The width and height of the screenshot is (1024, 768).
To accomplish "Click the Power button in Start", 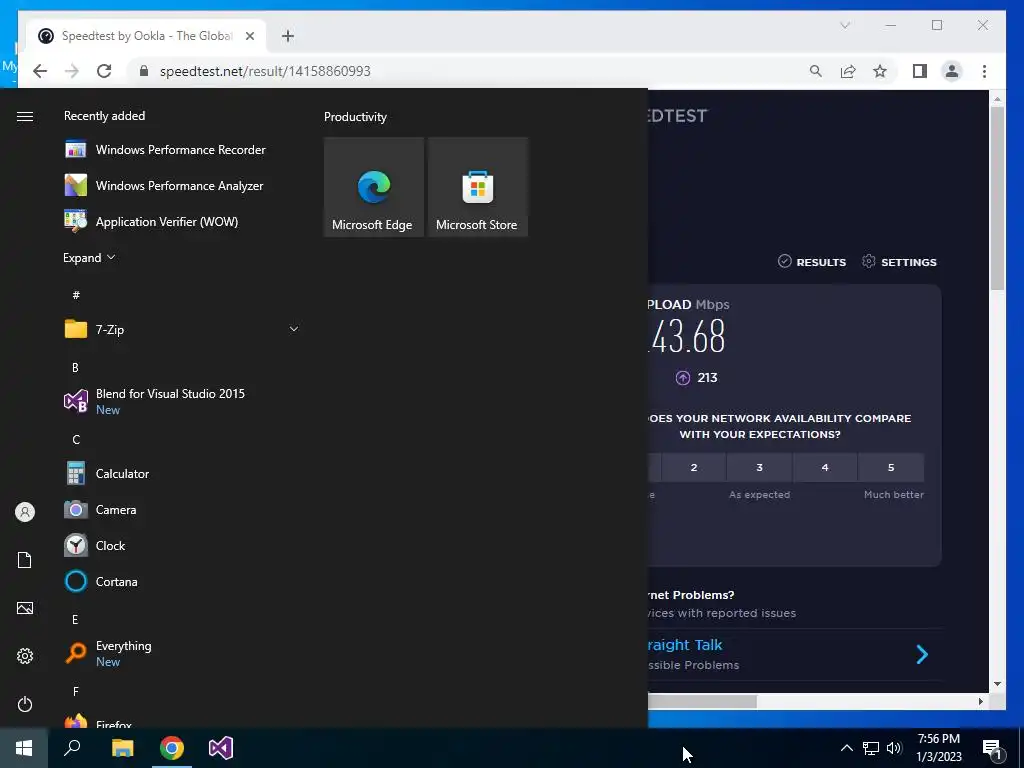I will click(x=25, y=704).
